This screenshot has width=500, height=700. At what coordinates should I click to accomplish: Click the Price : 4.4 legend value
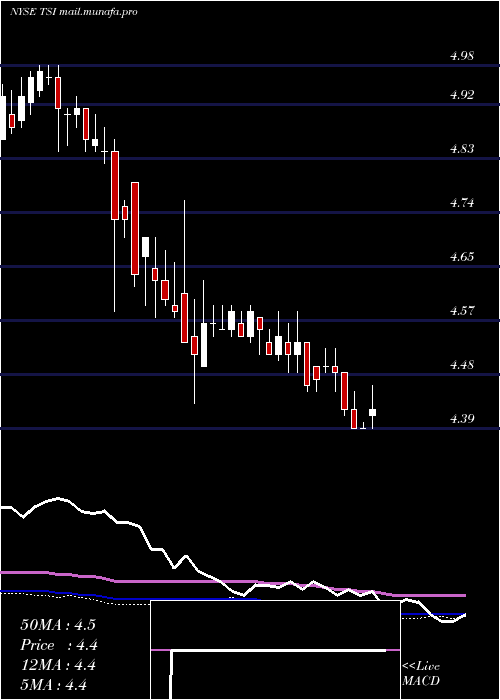pos(59,645)
